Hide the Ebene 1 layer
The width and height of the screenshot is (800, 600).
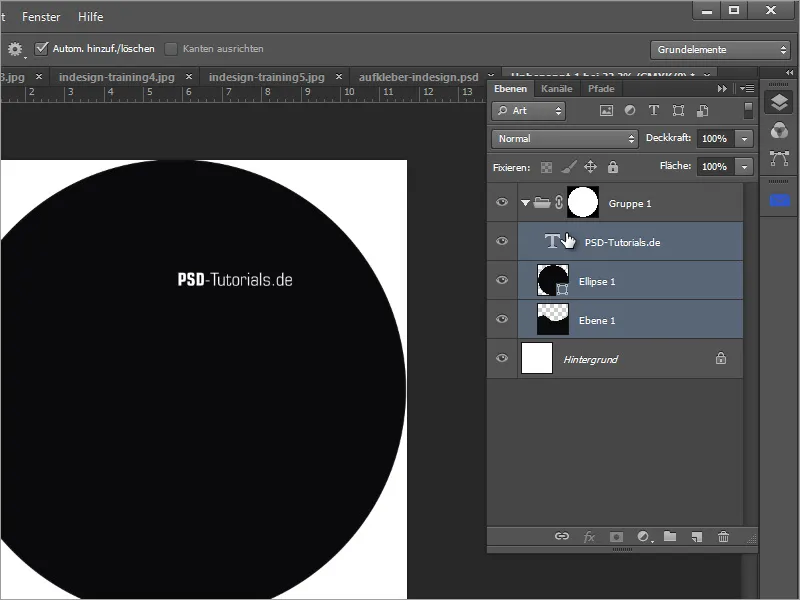click(502, 319)
